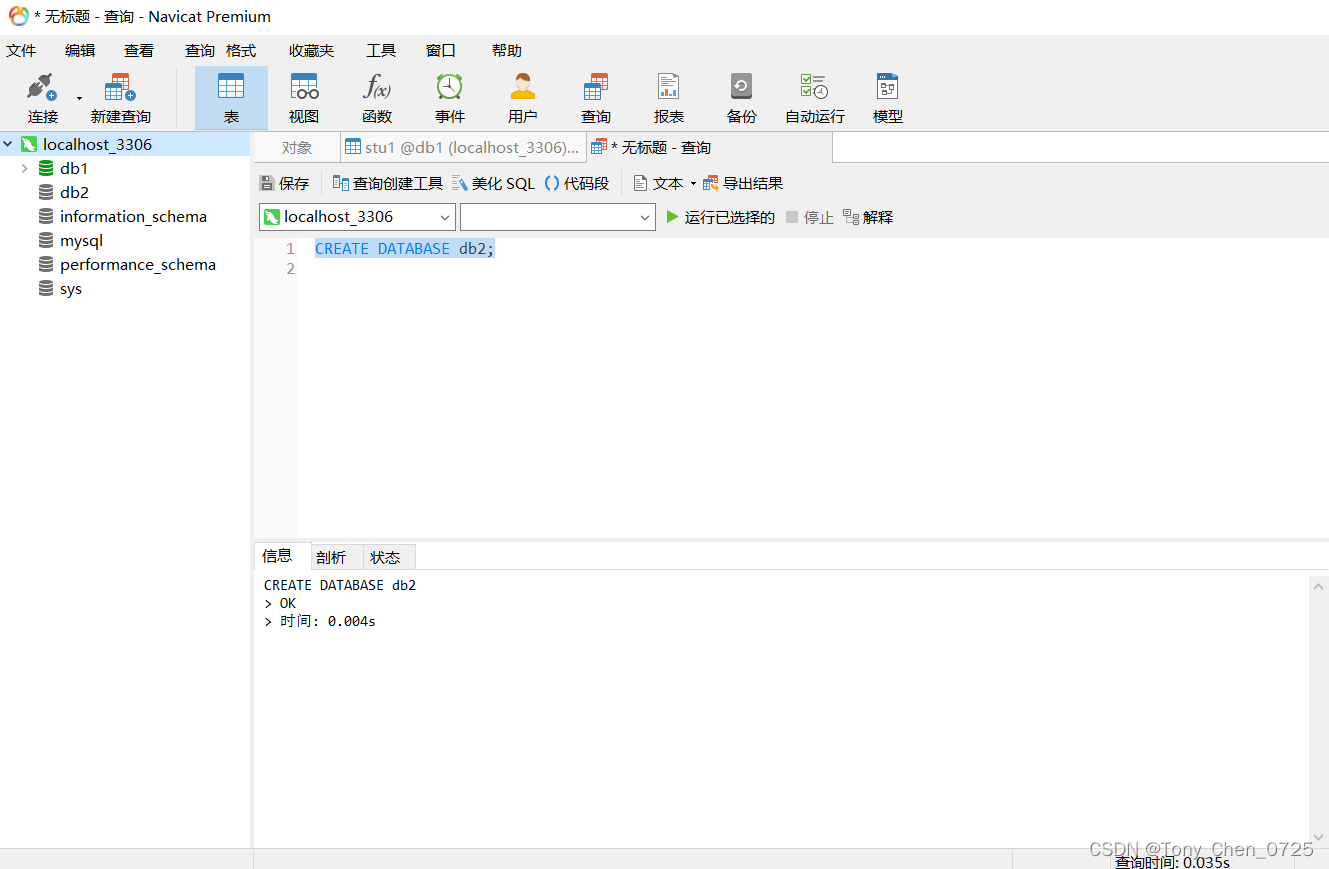Open the Backup (备份) toolbar icon

[742, 99]
